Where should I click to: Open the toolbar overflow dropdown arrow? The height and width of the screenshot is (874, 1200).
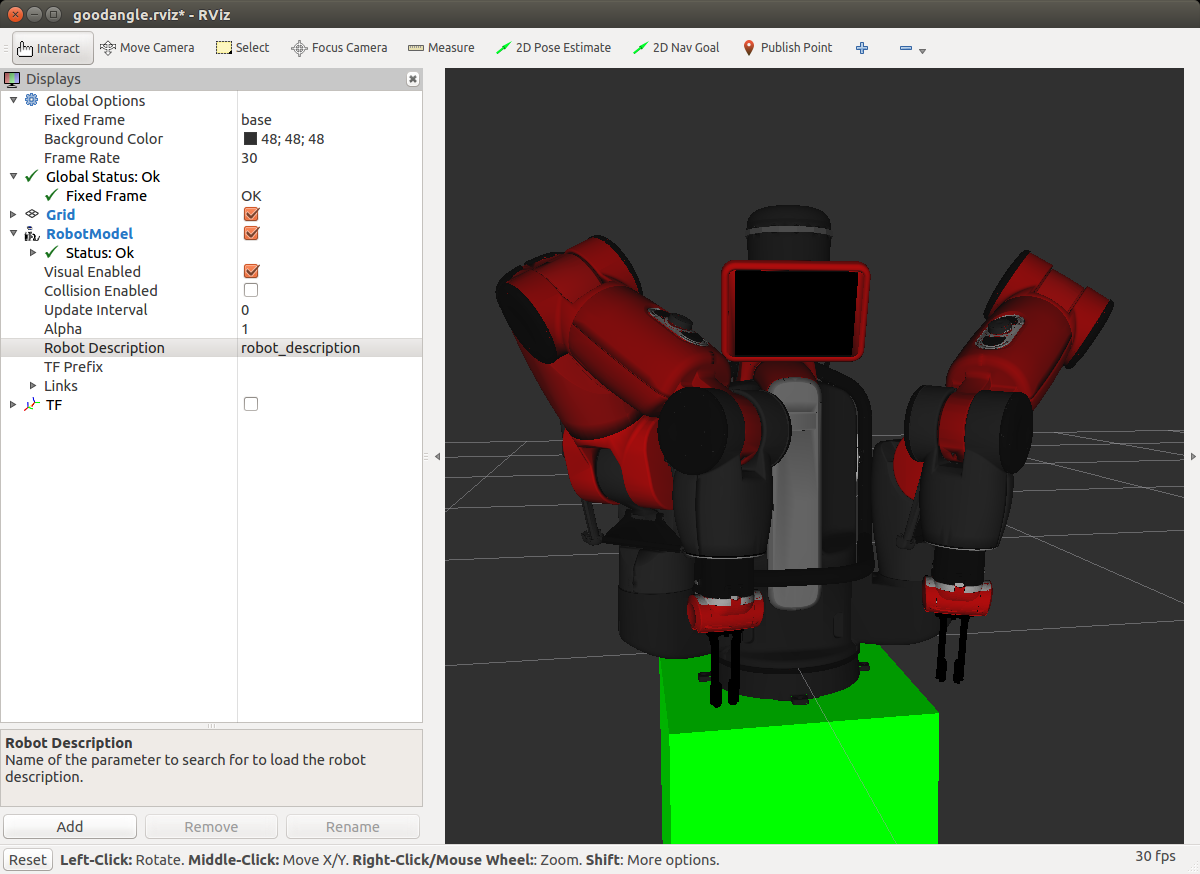tap(922, 51)
